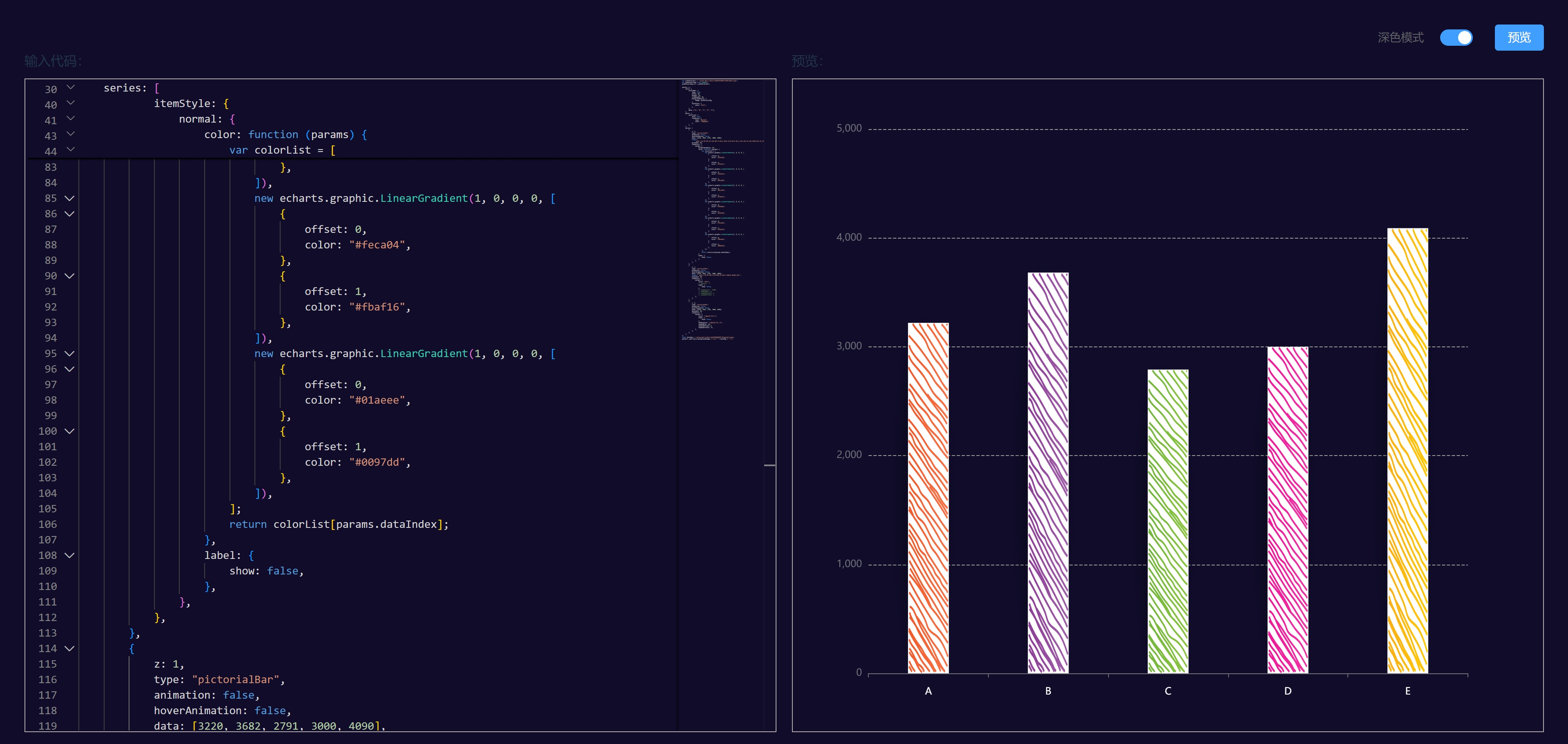Collapse the fold arrow at line 108
The image size is (1568, 744).
tap(69, 555)
